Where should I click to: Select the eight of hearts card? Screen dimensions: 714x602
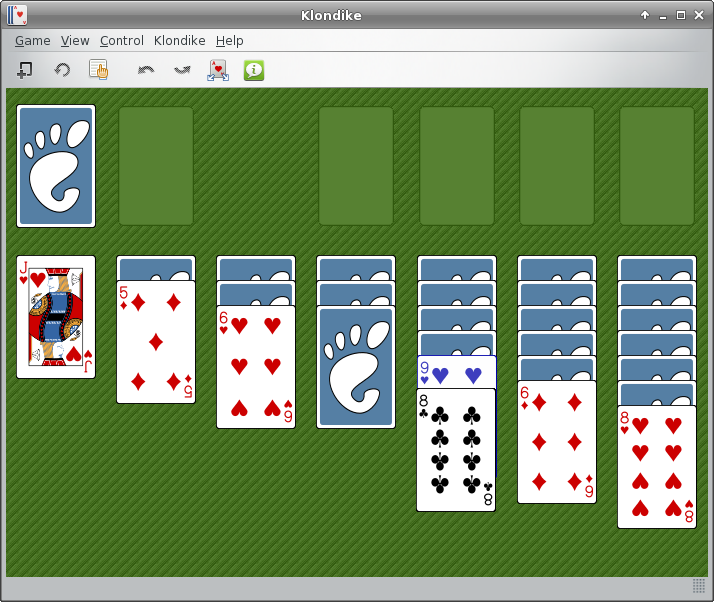coord(657,467)
